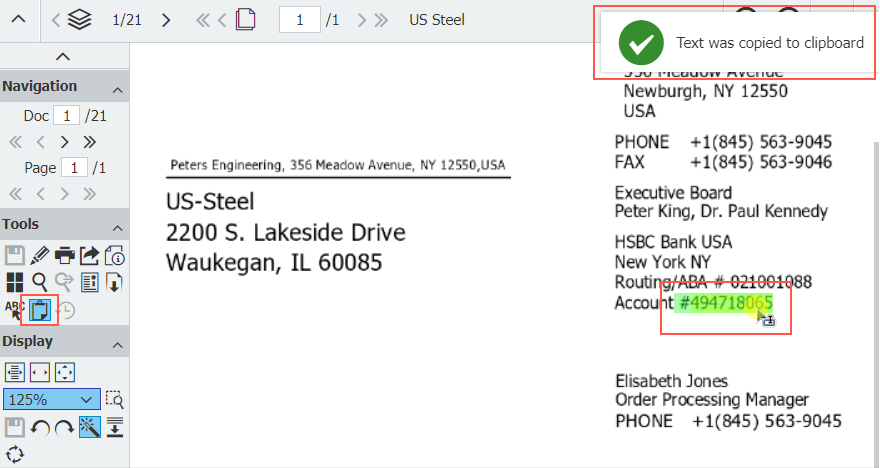Click the underlined down-arrow display icon
Screen dimensions: 880x468
(x=114, y=427)
